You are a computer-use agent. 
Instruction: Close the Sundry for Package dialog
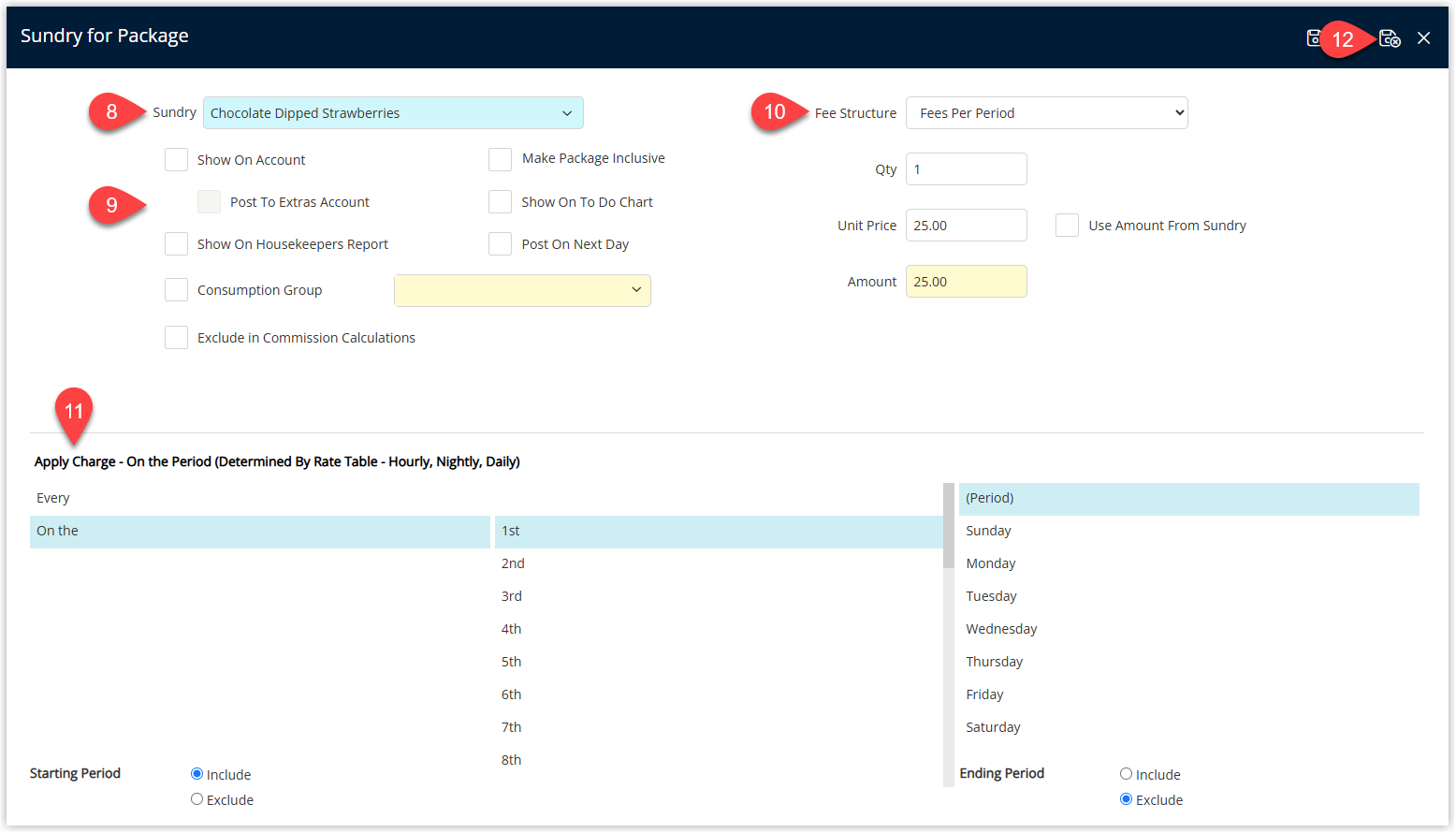click(1423, 38)
